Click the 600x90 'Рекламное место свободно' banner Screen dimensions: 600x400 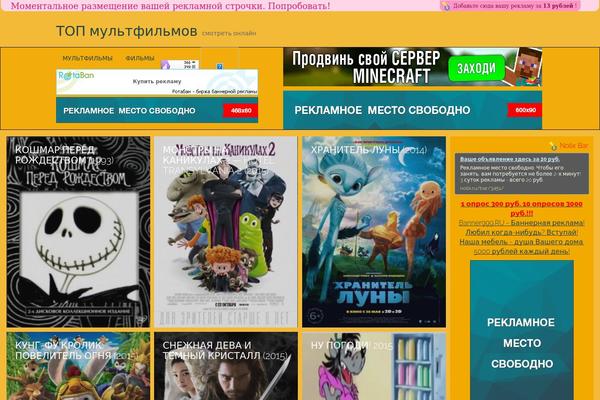pyautogui.click(x=412, y=110)
